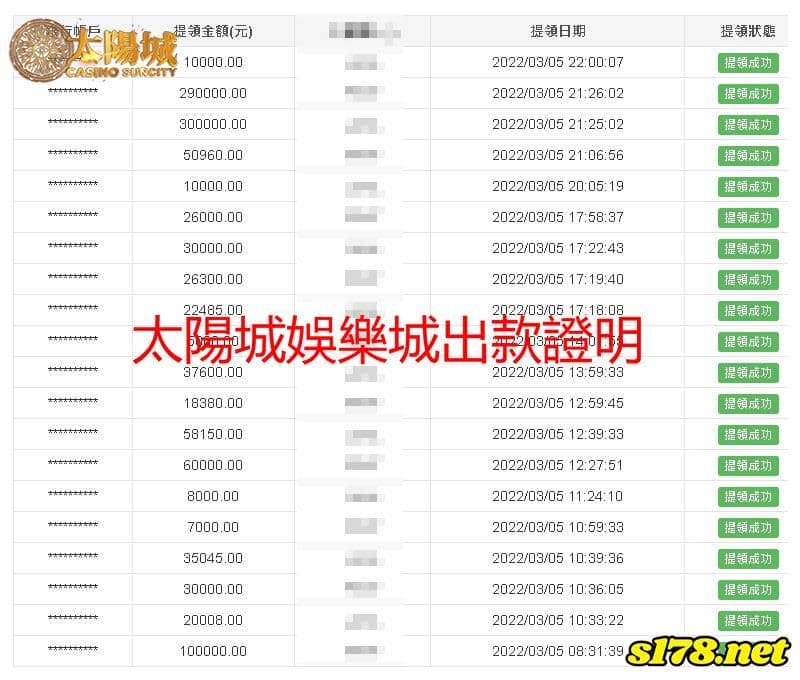The height and width of the screenshot is (680, 800).
Task: Select the amount 35045.00
Action: (213, 558)
